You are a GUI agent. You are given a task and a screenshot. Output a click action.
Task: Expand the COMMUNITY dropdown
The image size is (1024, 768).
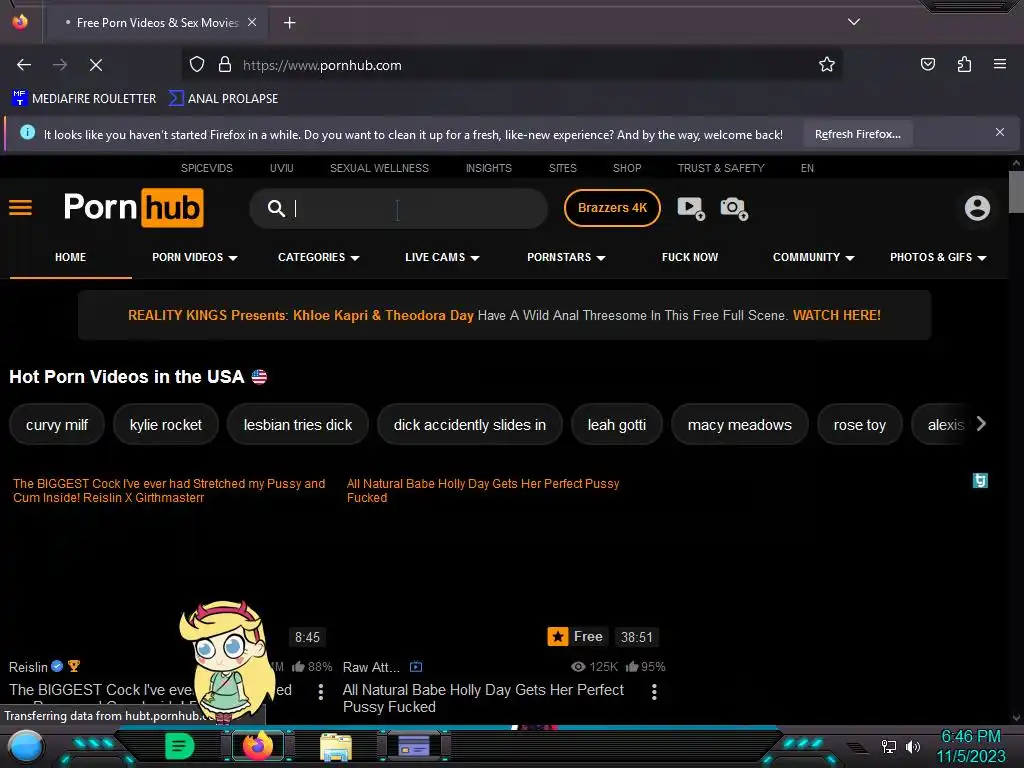point(814,257)
